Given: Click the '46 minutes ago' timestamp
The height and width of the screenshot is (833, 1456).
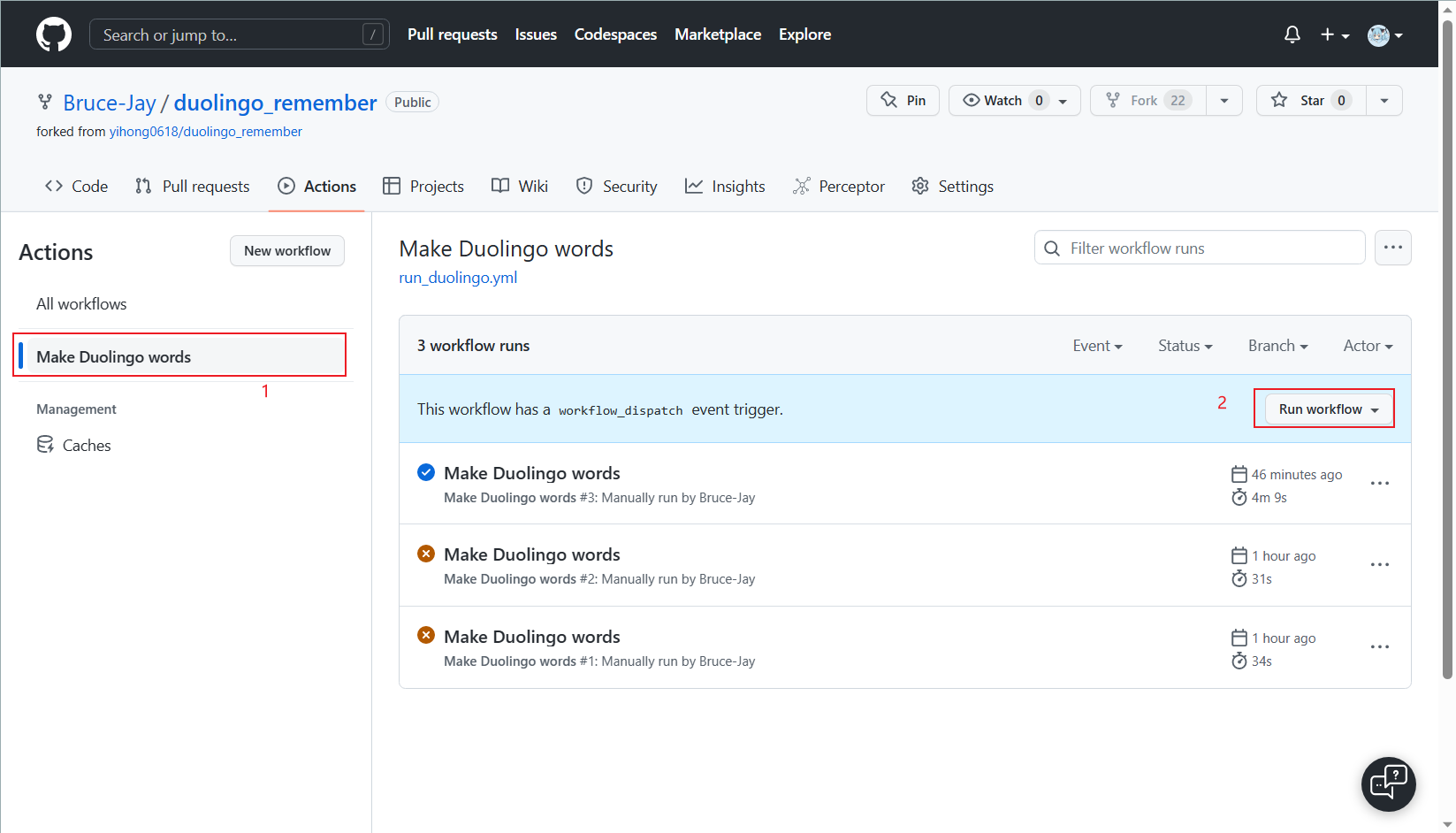Looking at the screenshot, I should (1297, 475).
